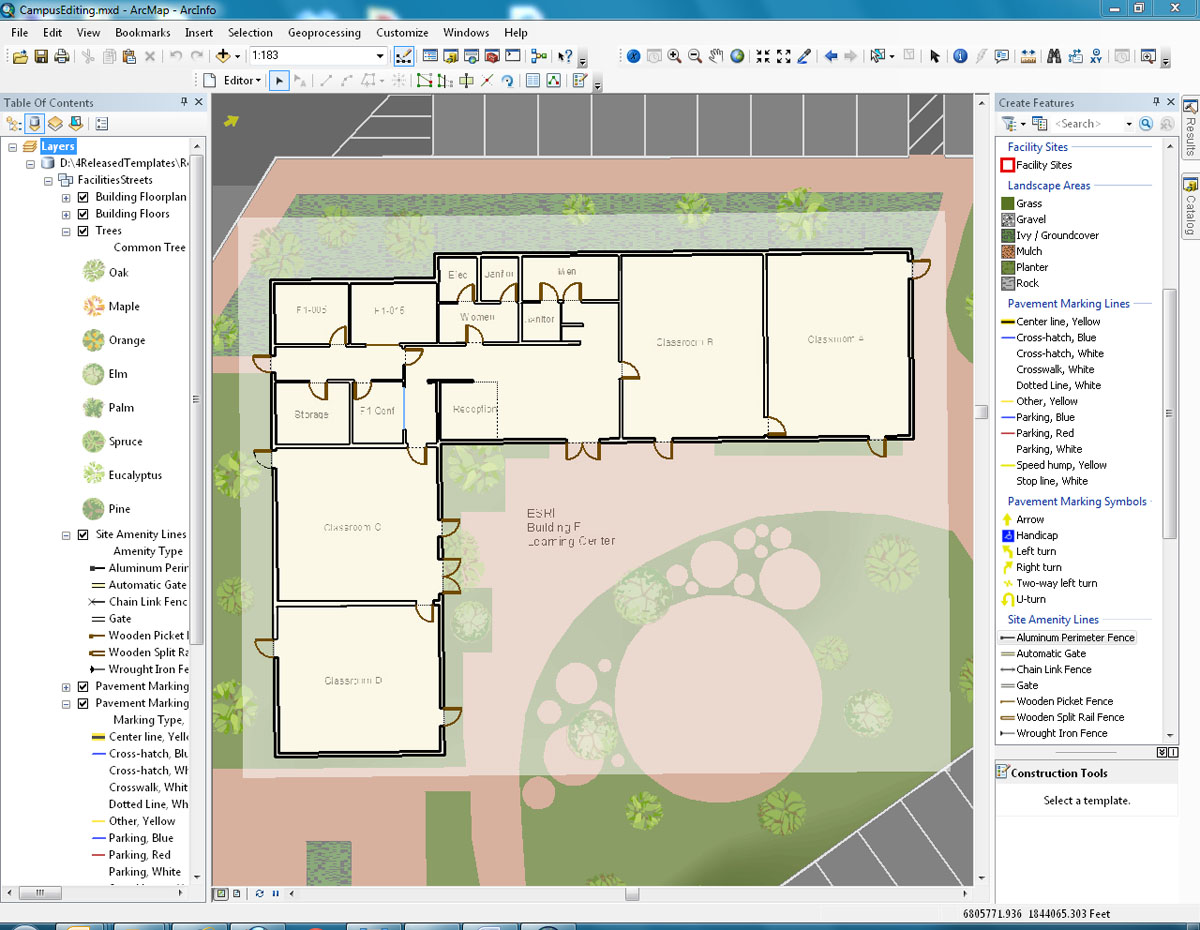
Task: Switch TOC to List By Selection
Action: click(75, 124)
